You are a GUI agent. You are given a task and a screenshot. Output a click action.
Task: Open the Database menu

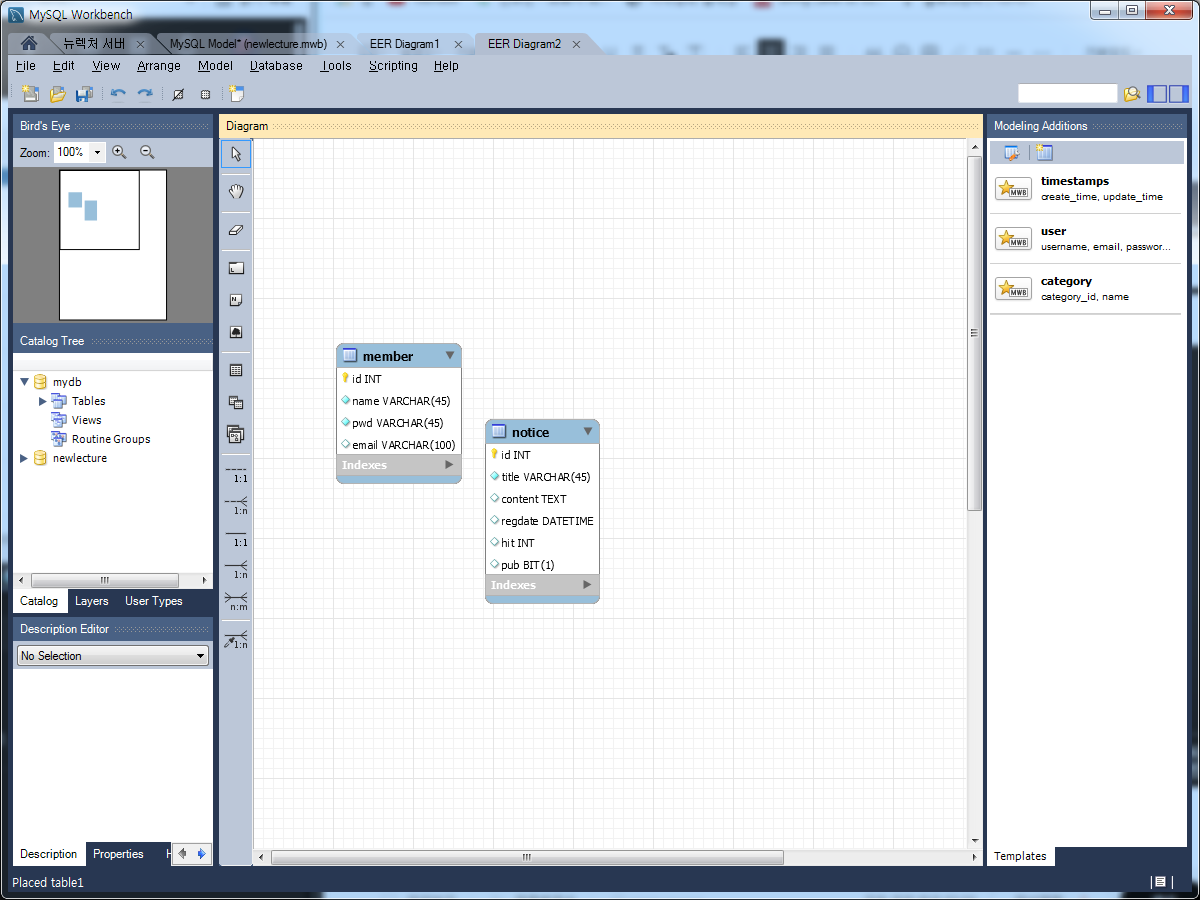[276, 66]
